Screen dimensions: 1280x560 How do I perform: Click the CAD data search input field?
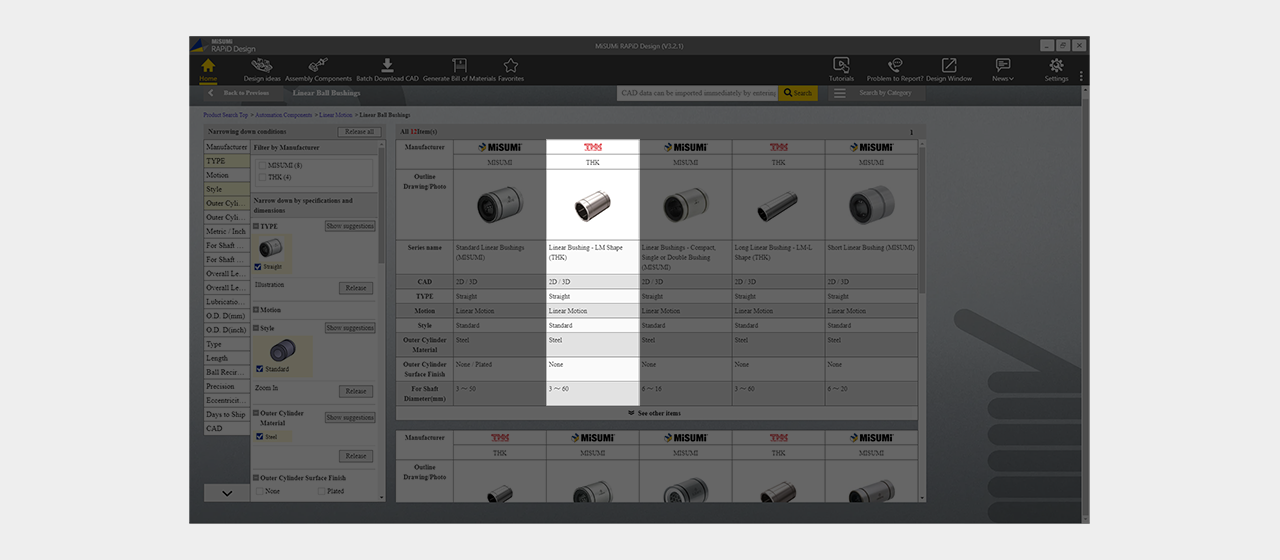pos(698,93)
